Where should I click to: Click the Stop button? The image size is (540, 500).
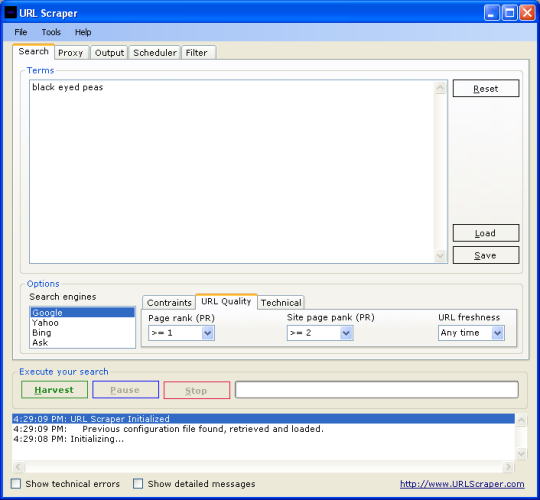click(197, 390)
